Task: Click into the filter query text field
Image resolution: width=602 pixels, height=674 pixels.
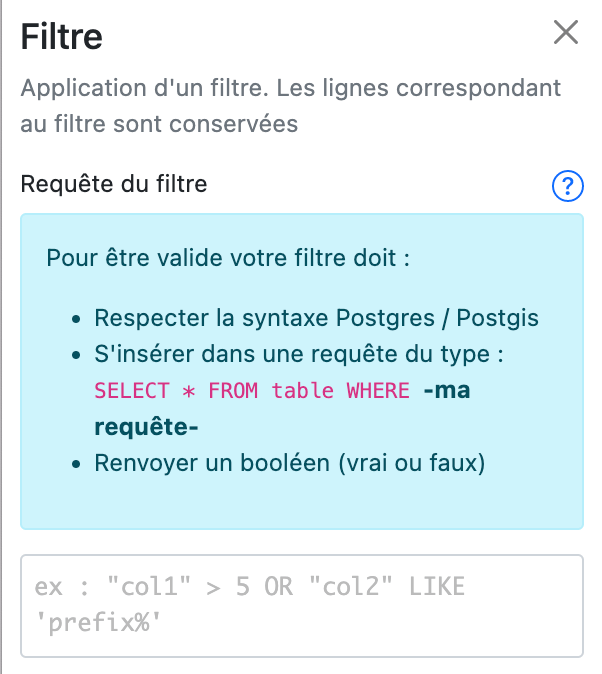Action: 301,606
